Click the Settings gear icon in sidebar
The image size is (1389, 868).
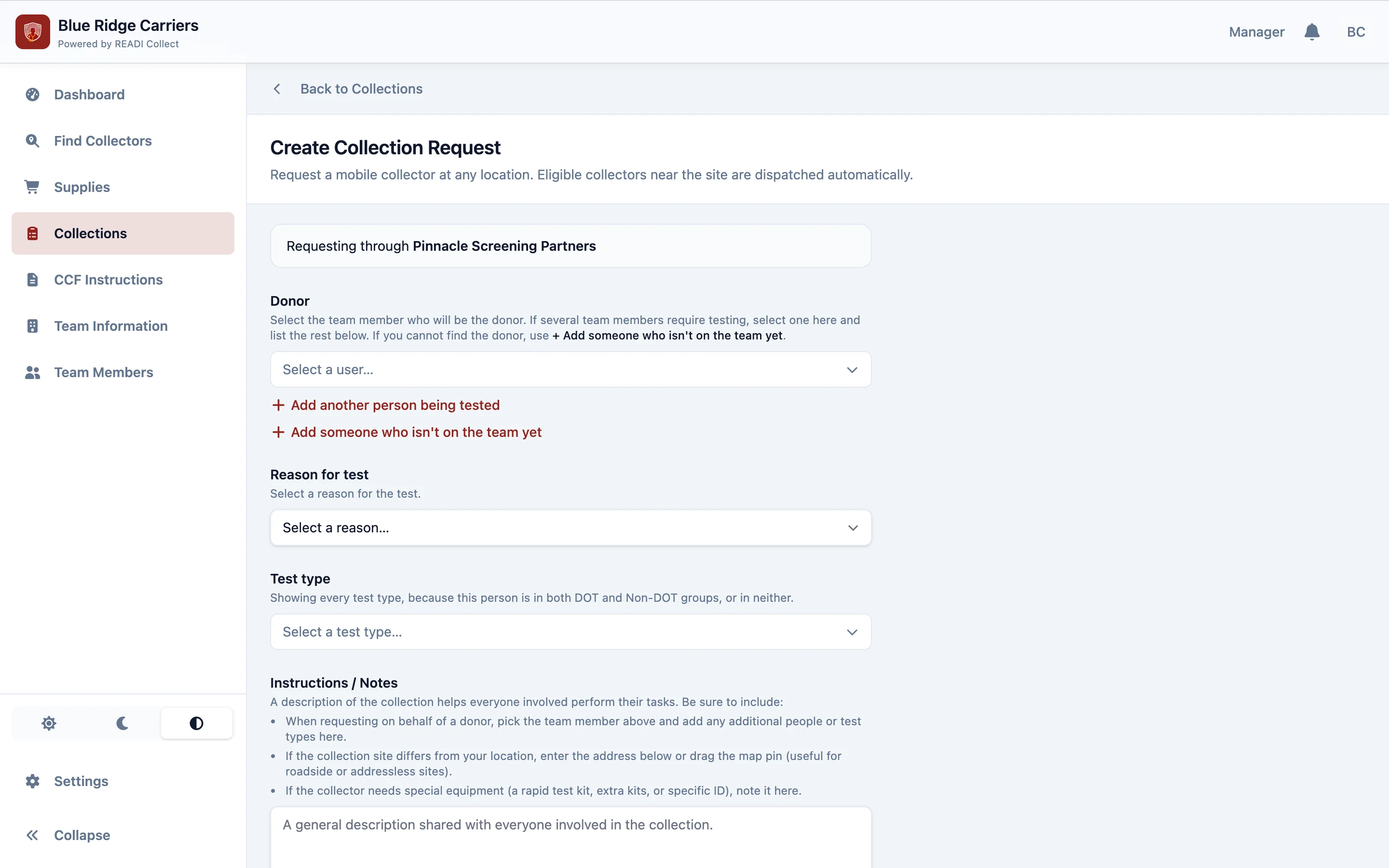point(33,781)
